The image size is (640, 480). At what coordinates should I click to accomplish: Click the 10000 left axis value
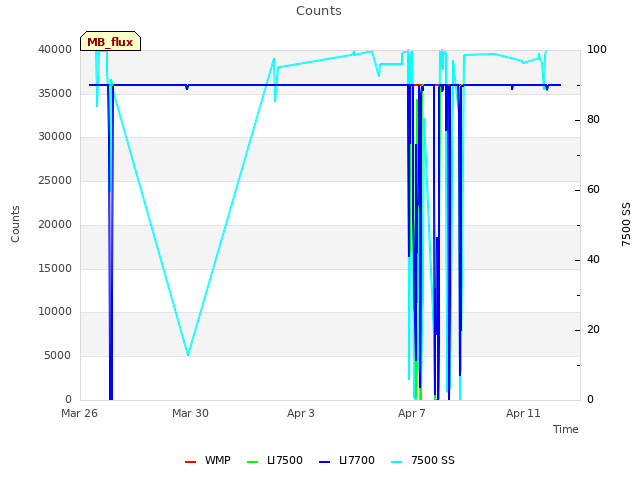click(55, 312)
